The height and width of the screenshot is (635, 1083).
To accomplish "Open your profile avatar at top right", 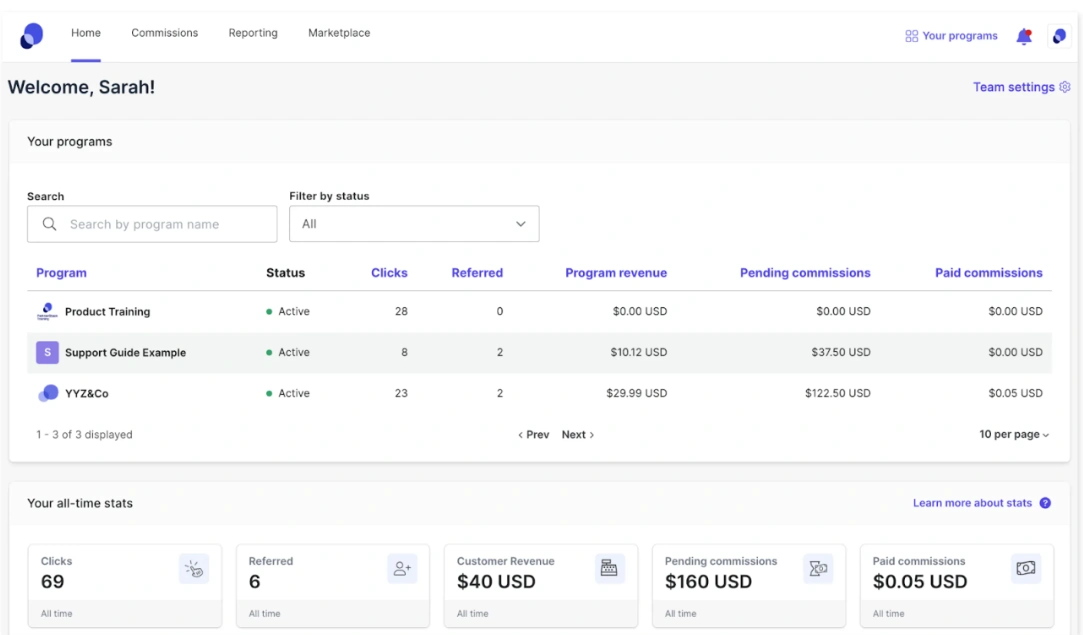I will (x=1060, y=36).
